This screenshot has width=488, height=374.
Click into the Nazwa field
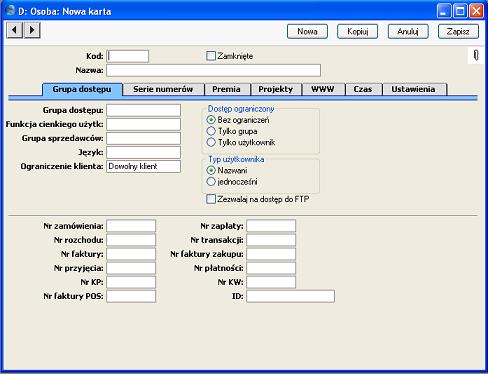point(214,70)
